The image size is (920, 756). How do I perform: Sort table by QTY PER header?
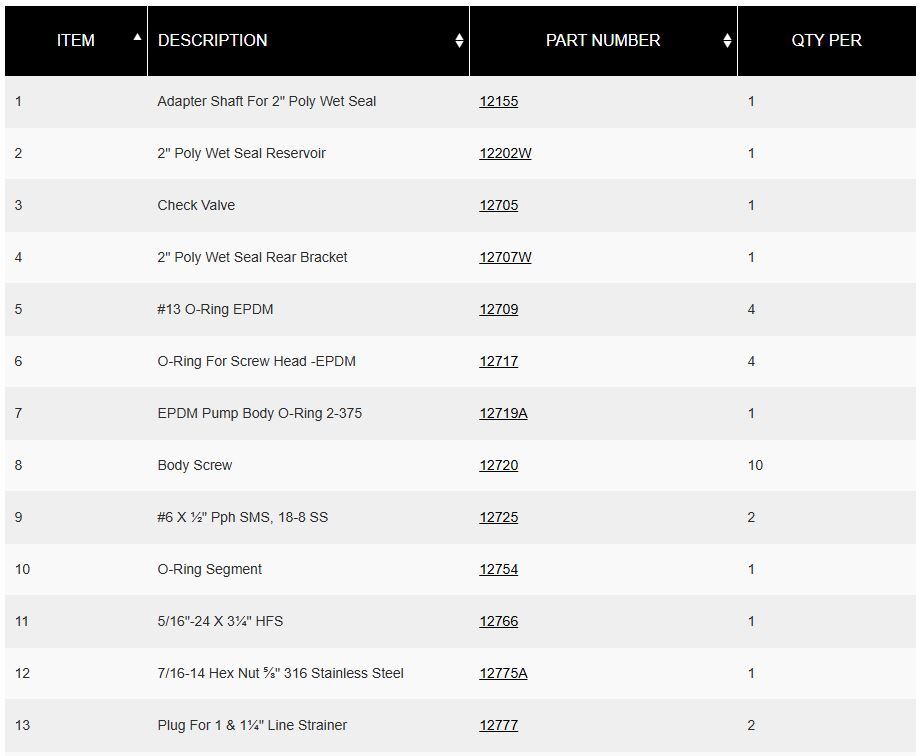pyautogui.click(x=826, y=41)
